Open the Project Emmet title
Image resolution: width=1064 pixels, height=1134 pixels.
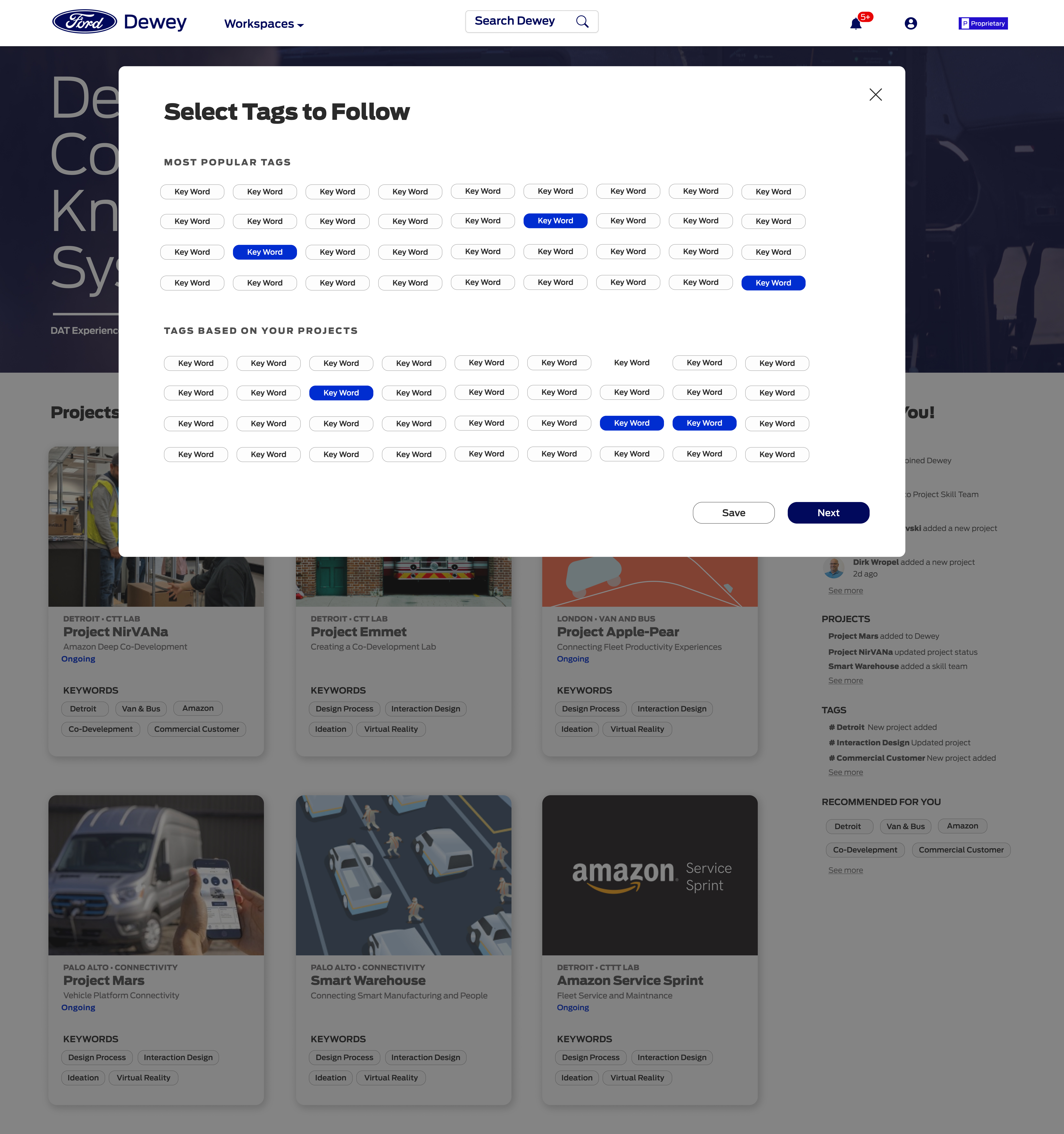pyautogui.click(x=358, y=632)
